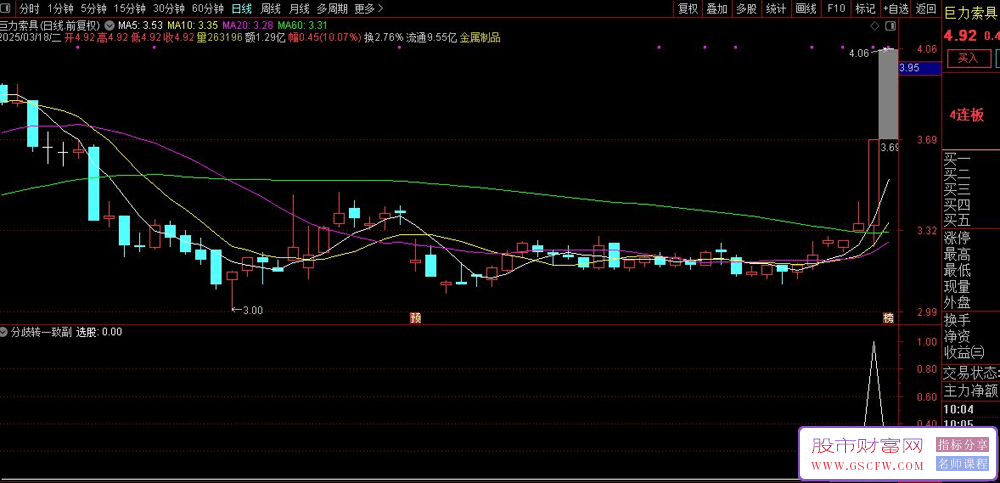
Task: Switch to 5分钟 period tab
Action: [x=93, y=8]
